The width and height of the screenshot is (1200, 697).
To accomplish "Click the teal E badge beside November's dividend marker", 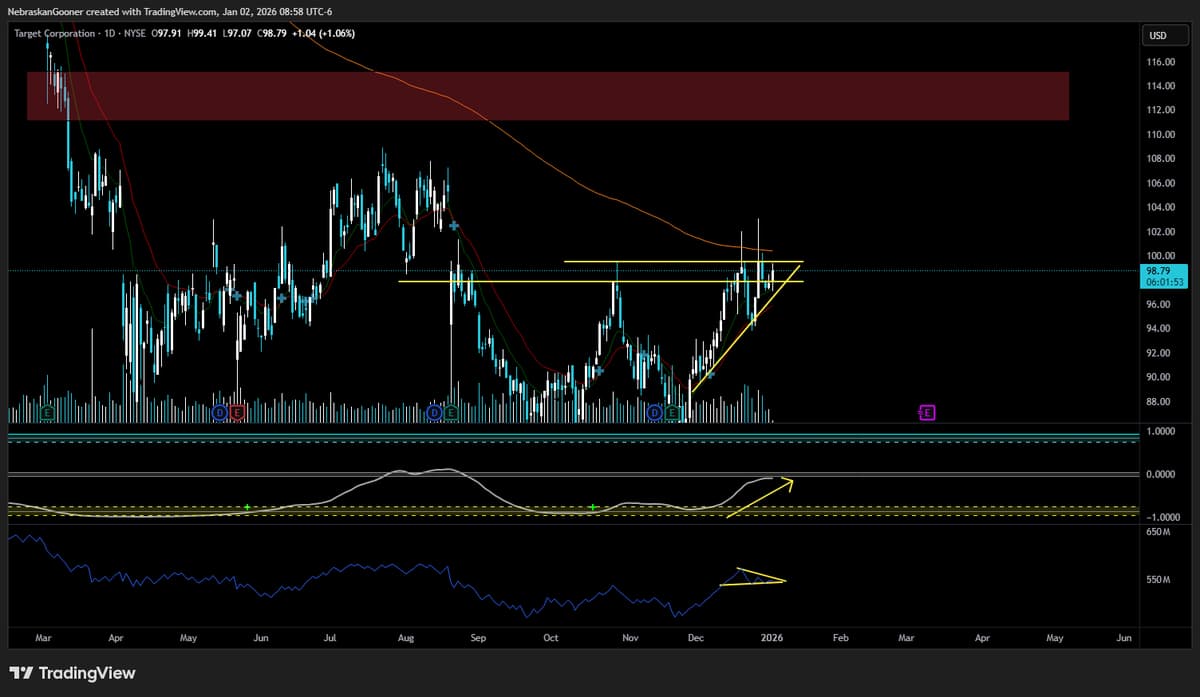I will [x=673, y=411].
